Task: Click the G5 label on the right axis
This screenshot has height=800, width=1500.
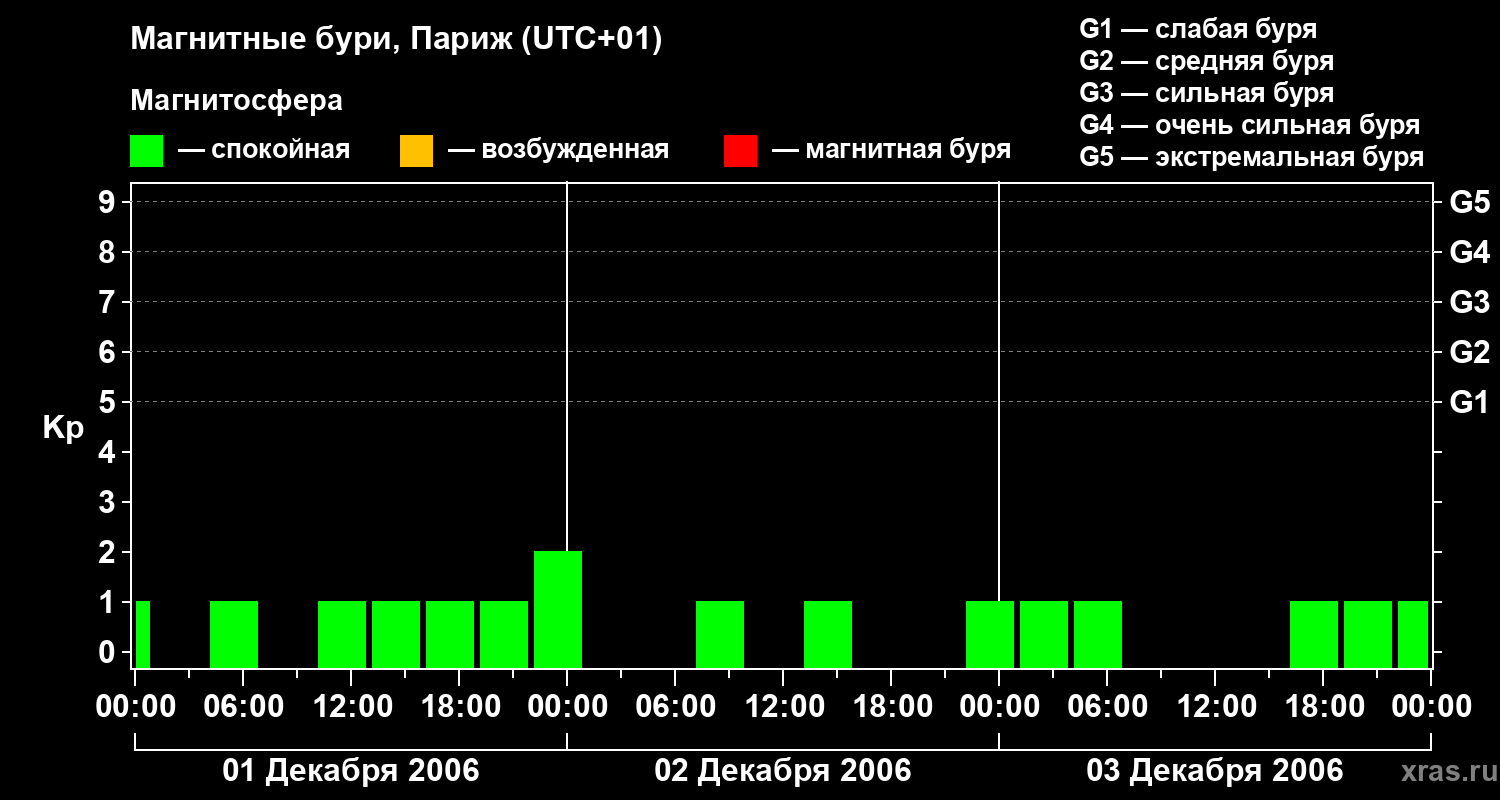Action: click(1469, 202)
